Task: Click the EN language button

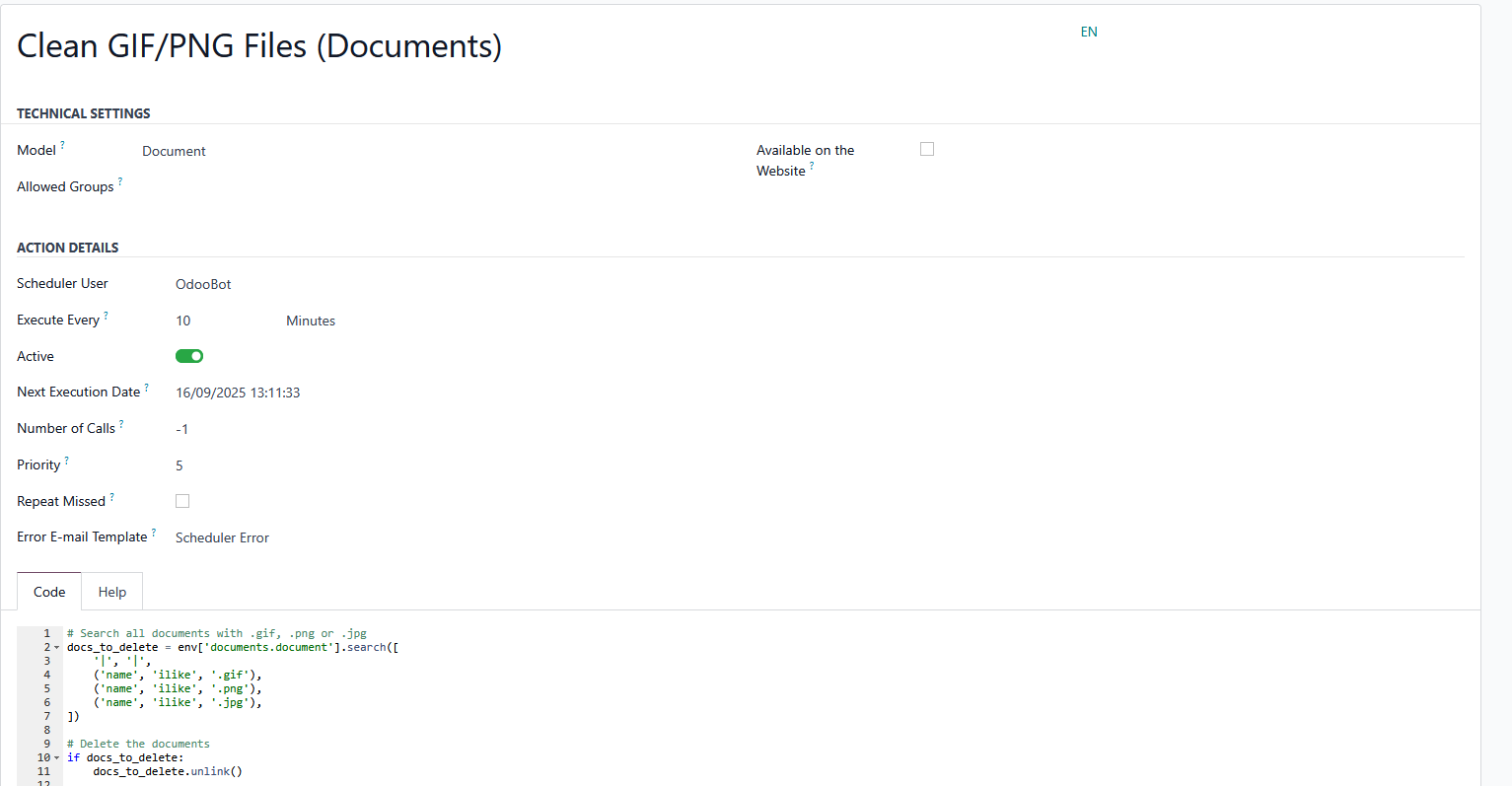Action: pos(1089,32)
